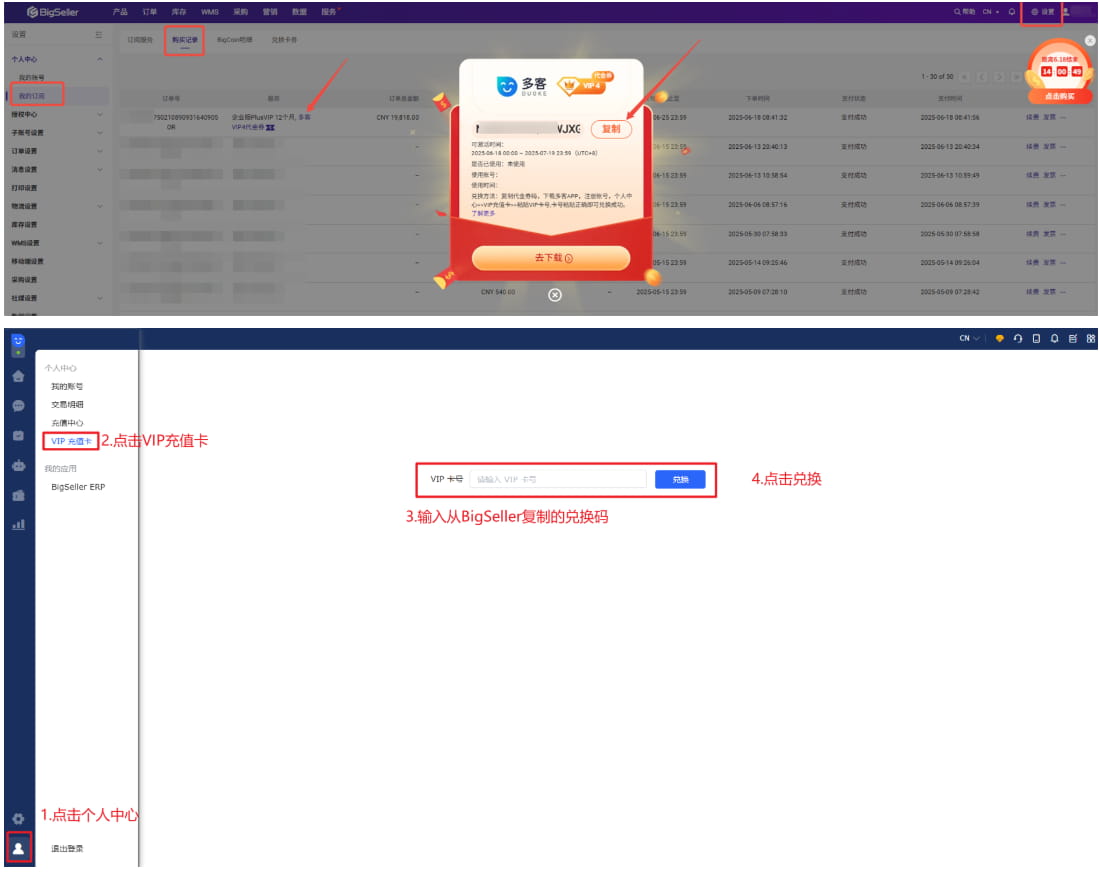Open the Duoke checklist icon
This screenshot has height=890, width=1099.
pyautogui.click(x=18, y=435)
